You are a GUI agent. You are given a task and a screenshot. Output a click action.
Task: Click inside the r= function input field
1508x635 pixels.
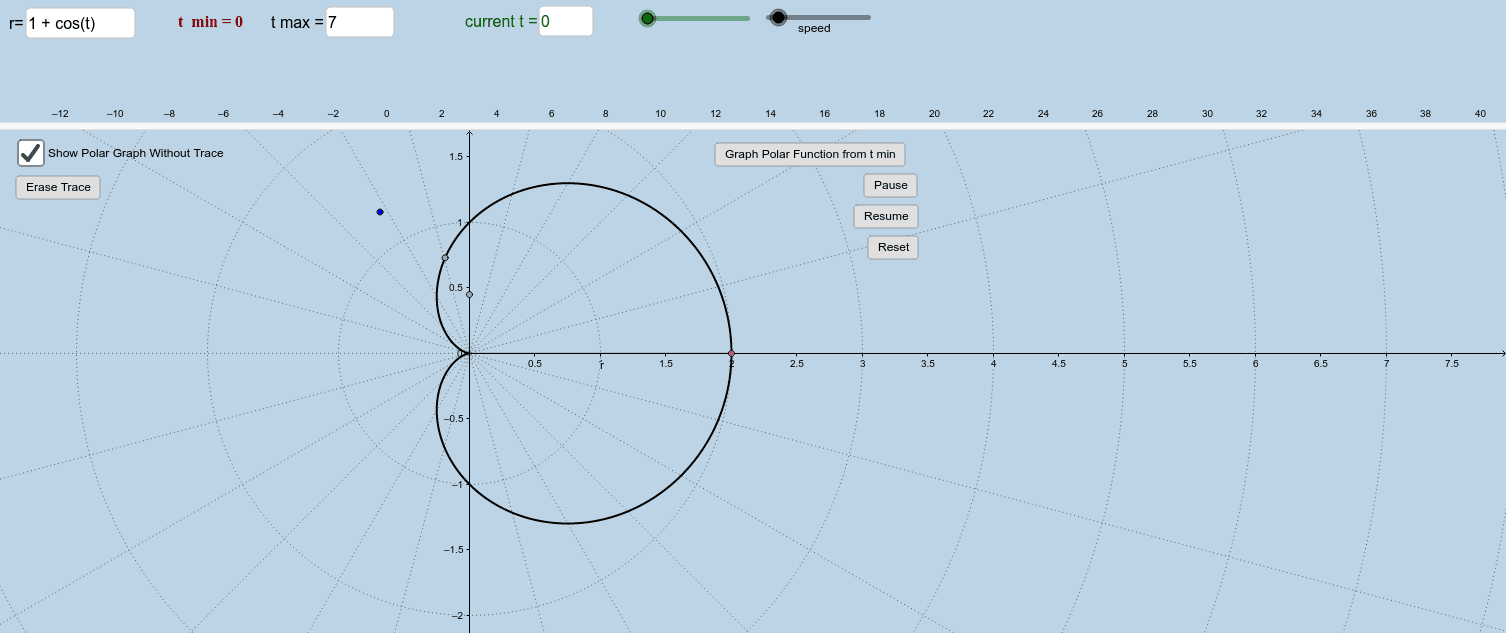[x=79, y=21]
